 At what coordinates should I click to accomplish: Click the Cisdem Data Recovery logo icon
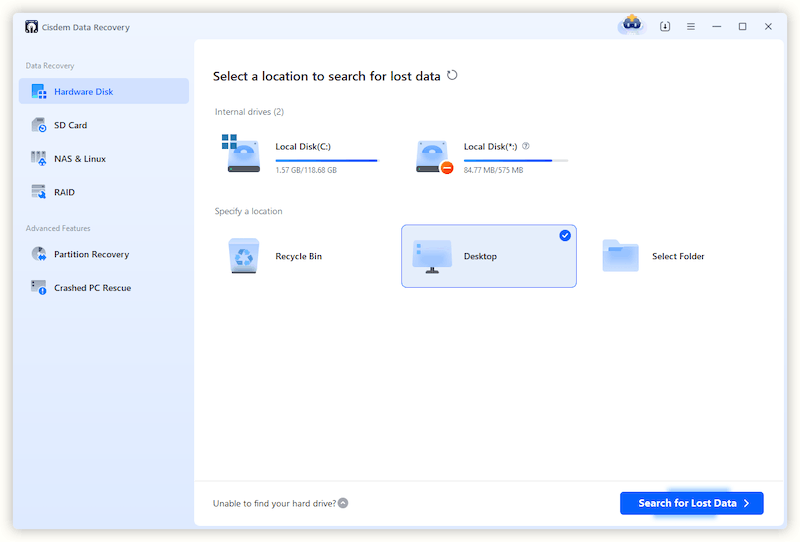(32, 27)
